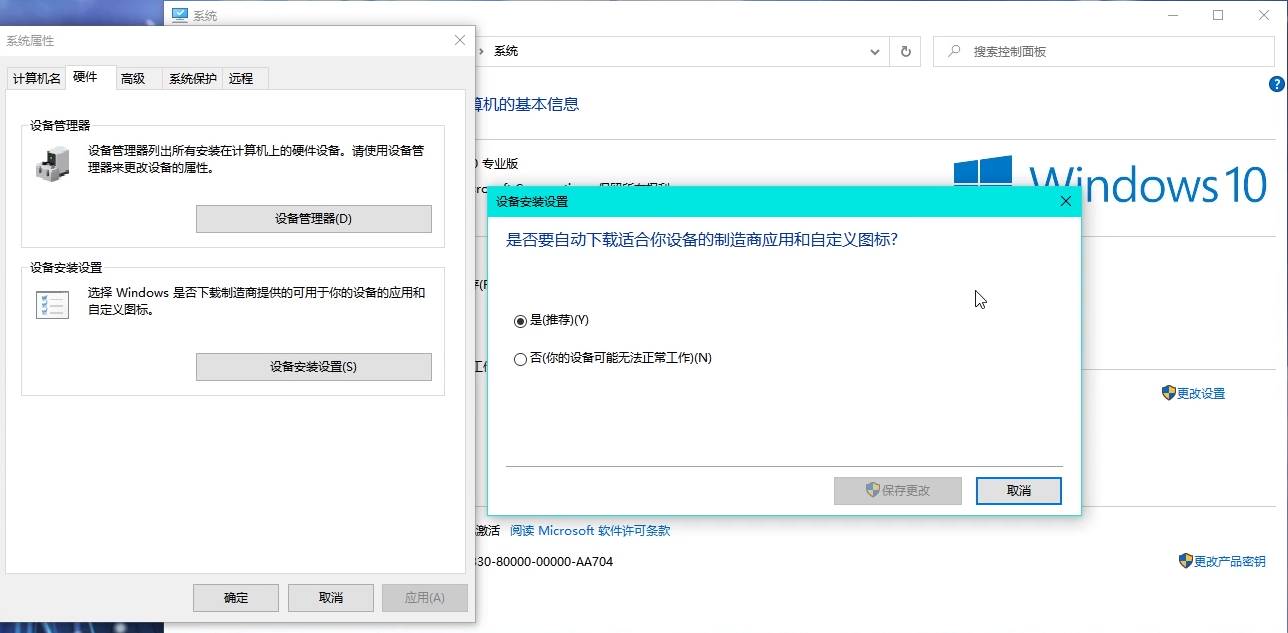Refresh the 系统 control panel window
Image resolution: width=1288 pixels, height=633 pixels.
click(x=906, y=52)
